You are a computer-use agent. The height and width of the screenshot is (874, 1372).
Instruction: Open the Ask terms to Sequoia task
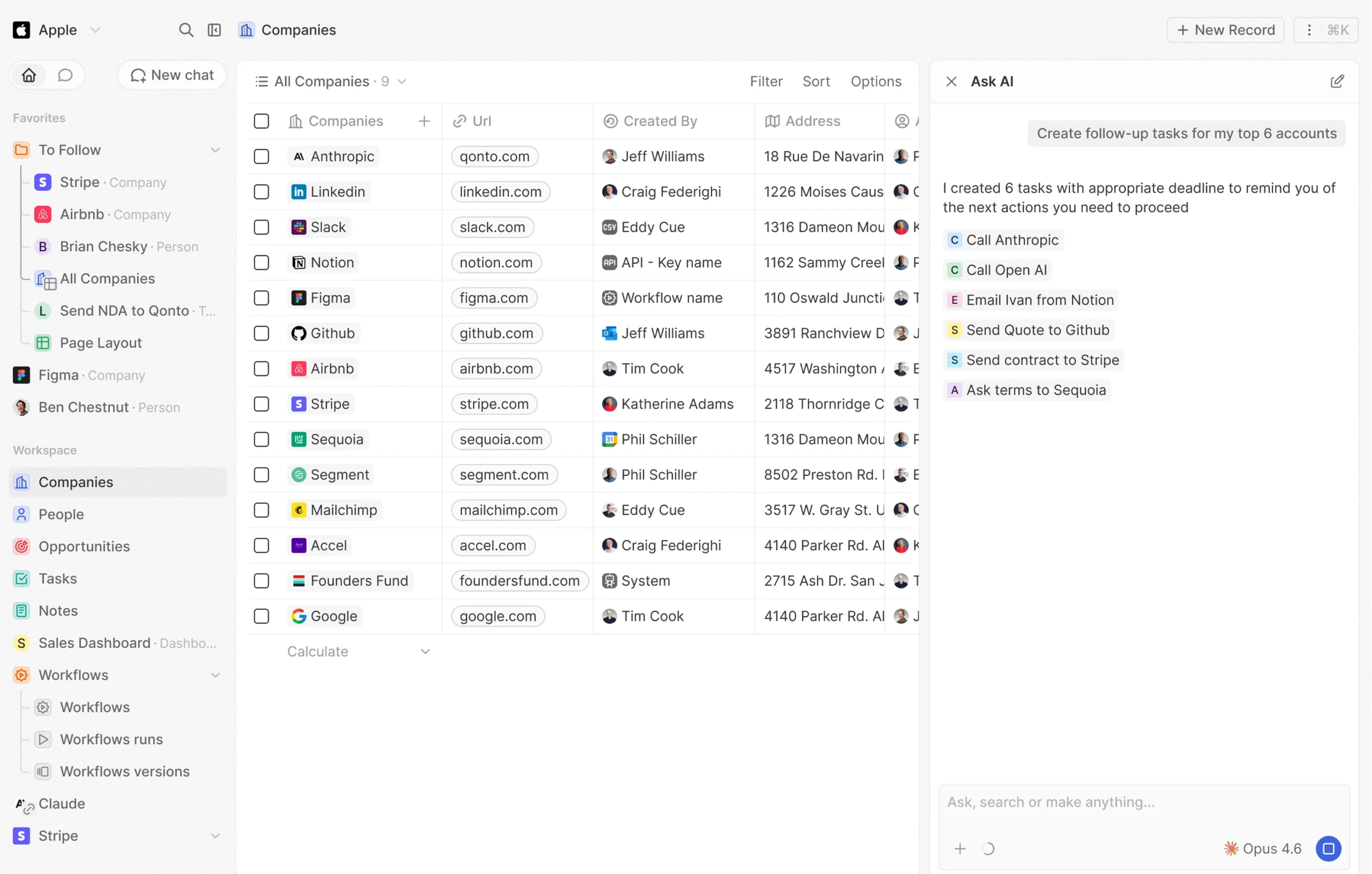(1027, 390)
